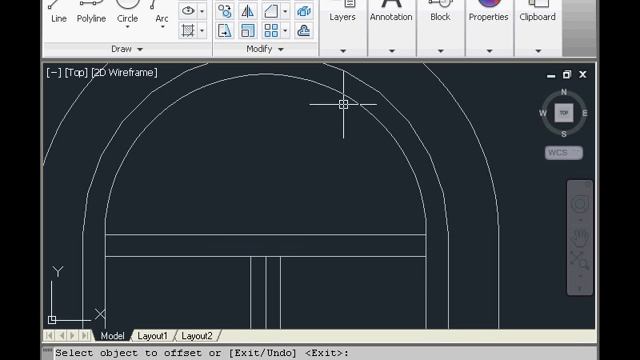Image resolution: width=640 pixels, height=360 pixels.
Task: Click the UCS icon origin square
Action: (52, 320)
